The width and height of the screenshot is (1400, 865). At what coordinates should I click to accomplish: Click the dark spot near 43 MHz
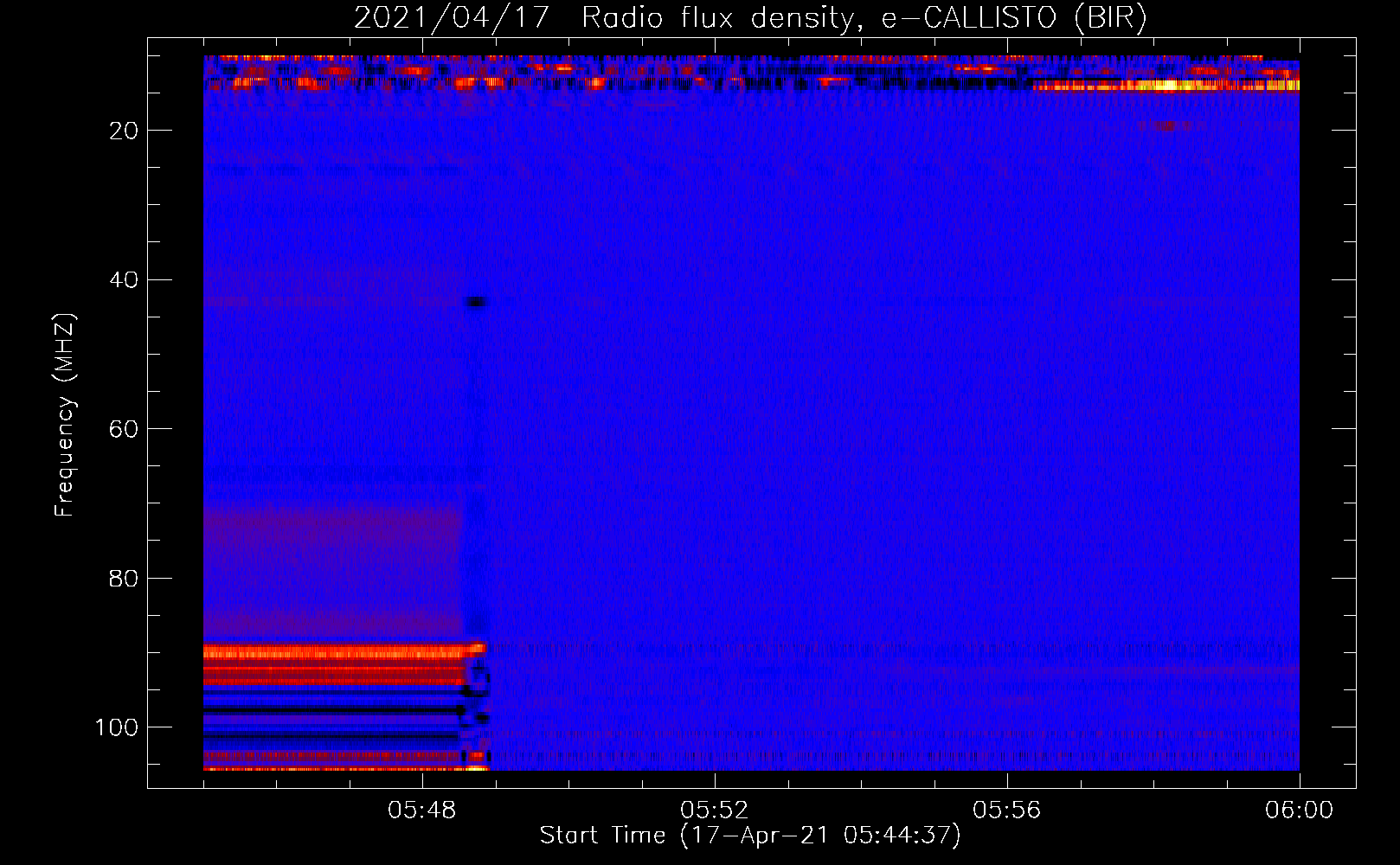[477, 302]
